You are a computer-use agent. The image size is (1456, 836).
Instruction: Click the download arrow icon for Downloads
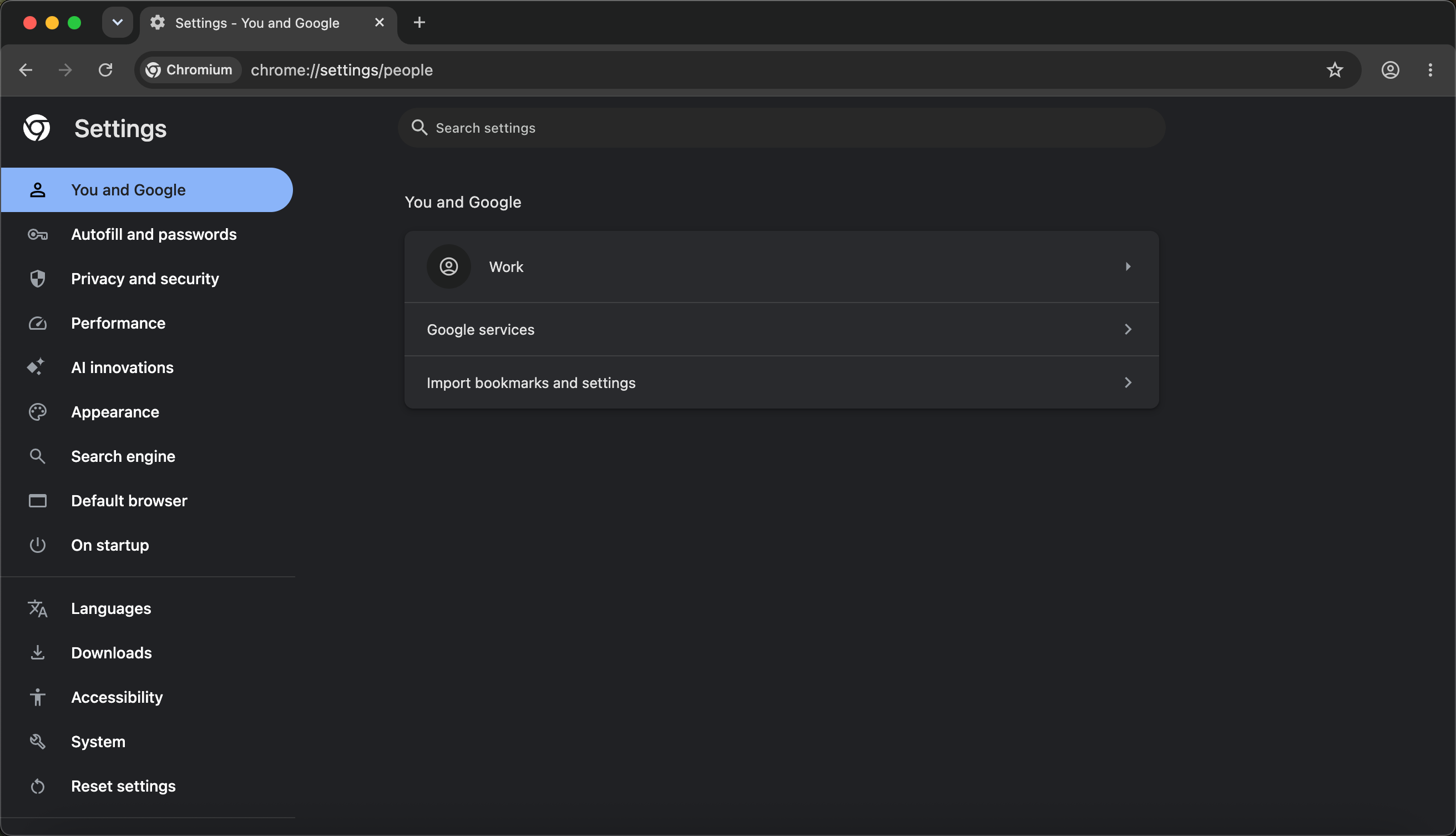[37, 653]
